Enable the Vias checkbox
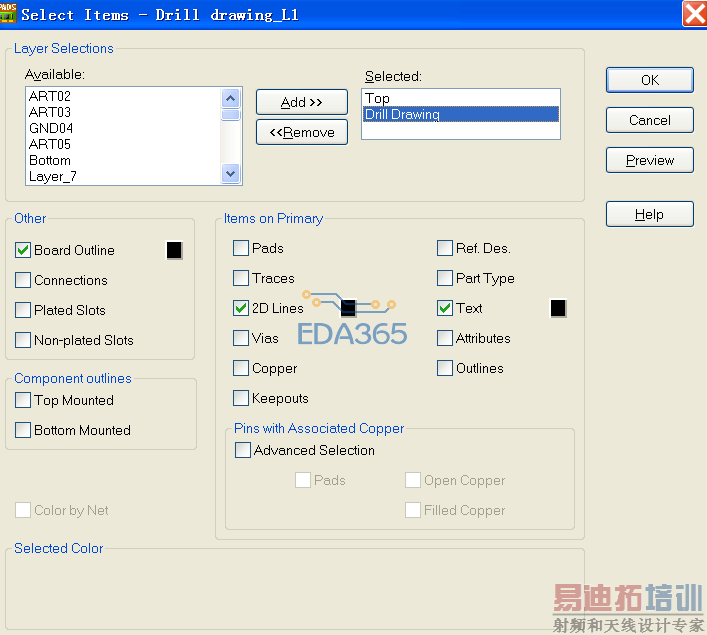 click(x=241, y=338)
